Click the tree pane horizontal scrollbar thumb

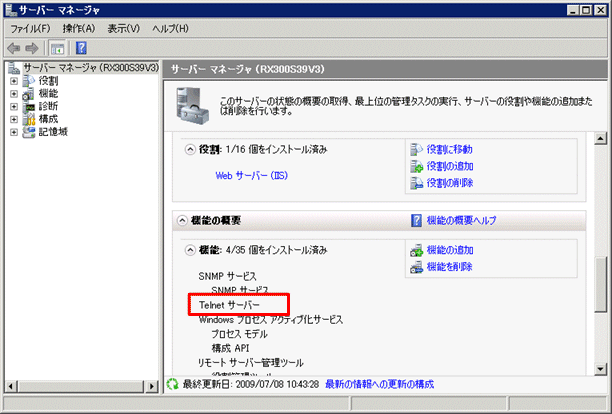point(81,387)
